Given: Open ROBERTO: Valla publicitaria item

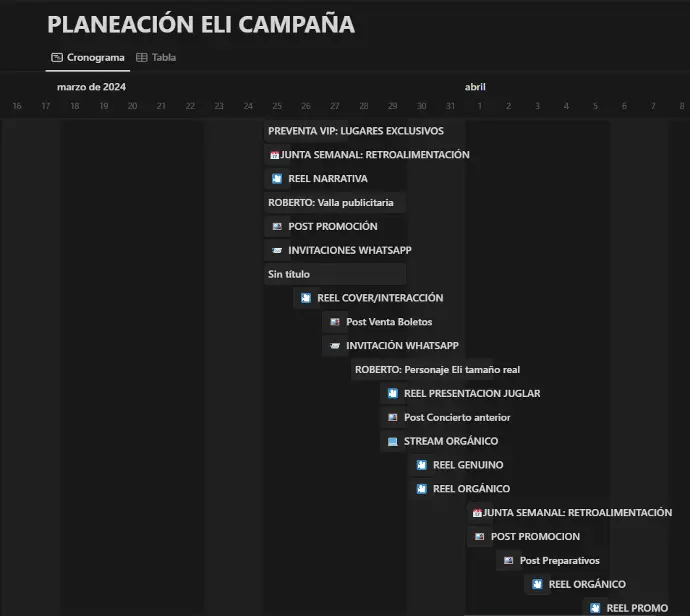Looking at the screenshot, I should (x=335, y=203).
